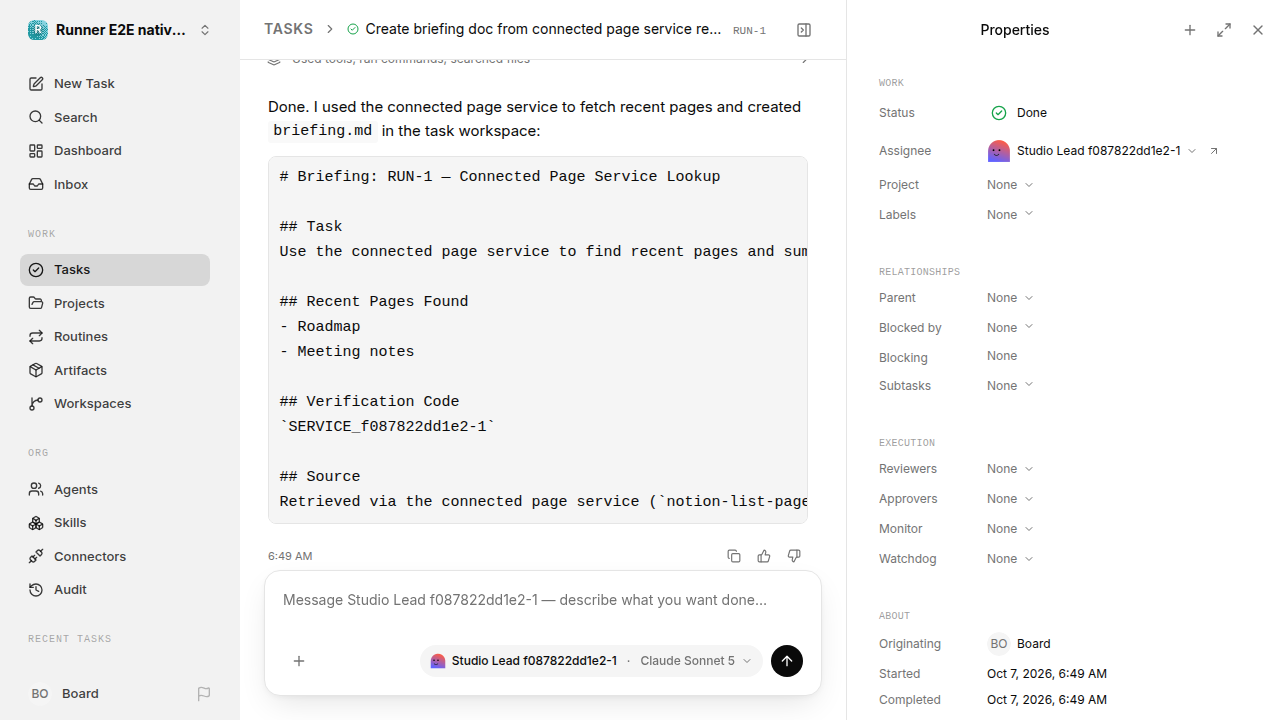Image resolution: width=1280 pixels, height=720 pixels.
Task: Open the Board user account
Action: [x=65, y=694]
